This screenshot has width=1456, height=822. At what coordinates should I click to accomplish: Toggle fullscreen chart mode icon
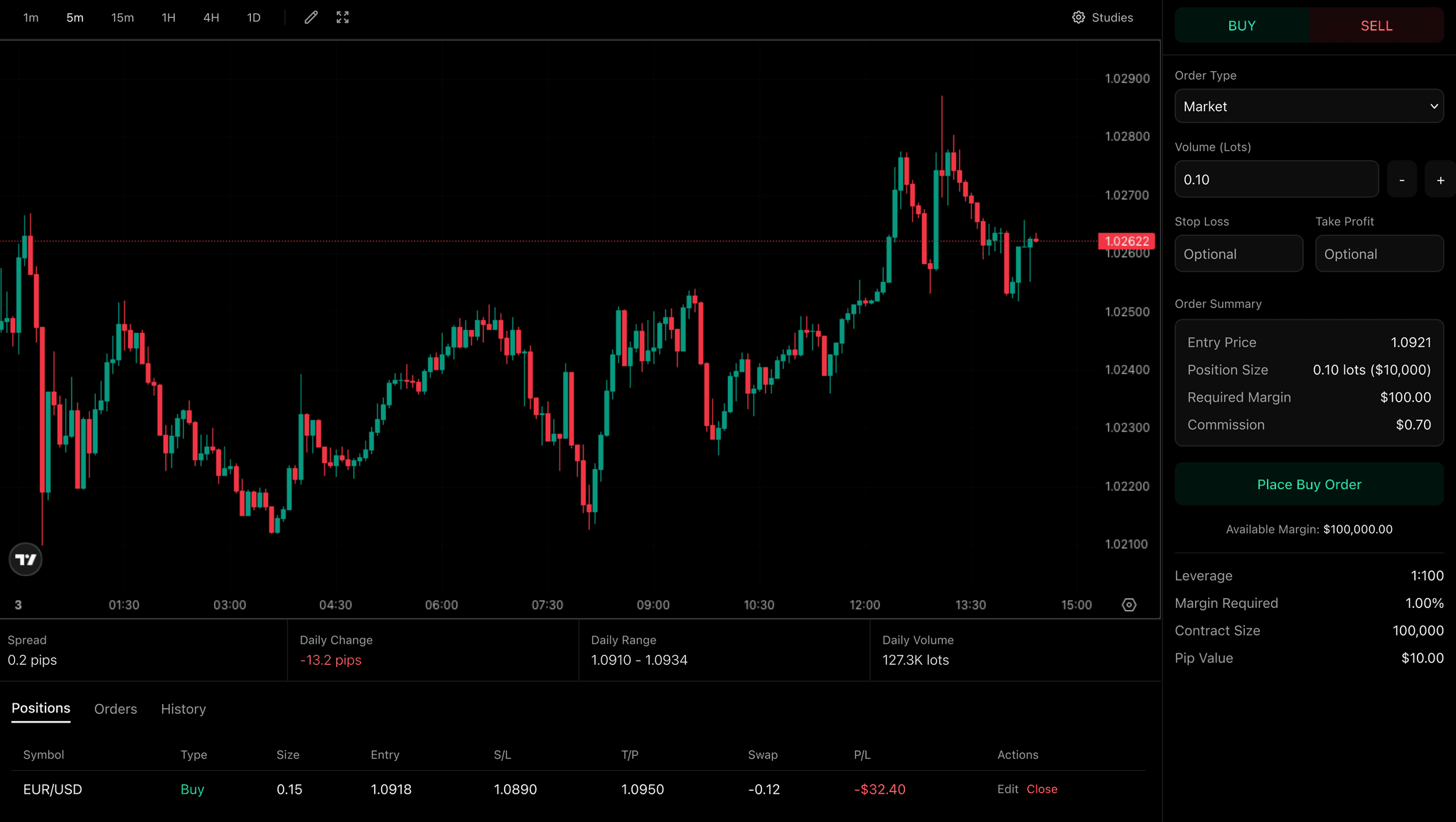[343, 18]
